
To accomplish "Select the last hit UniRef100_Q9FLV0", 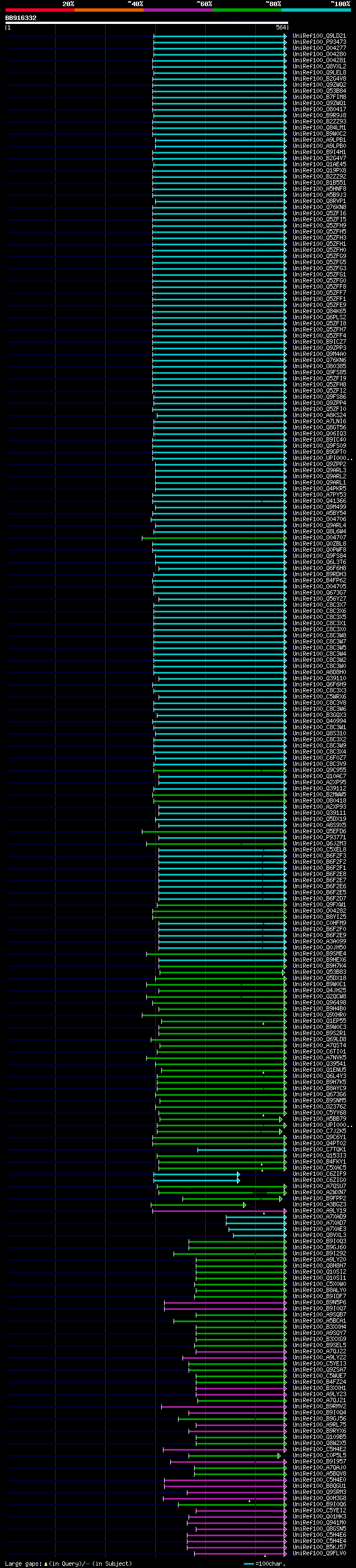I will [x=319, y=1554].
